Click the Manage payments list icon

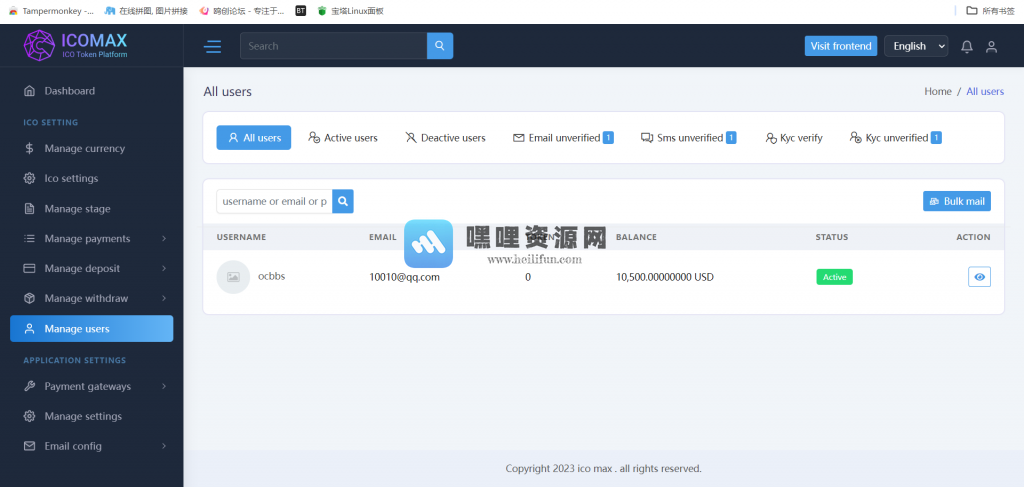[x=29, y=238]
